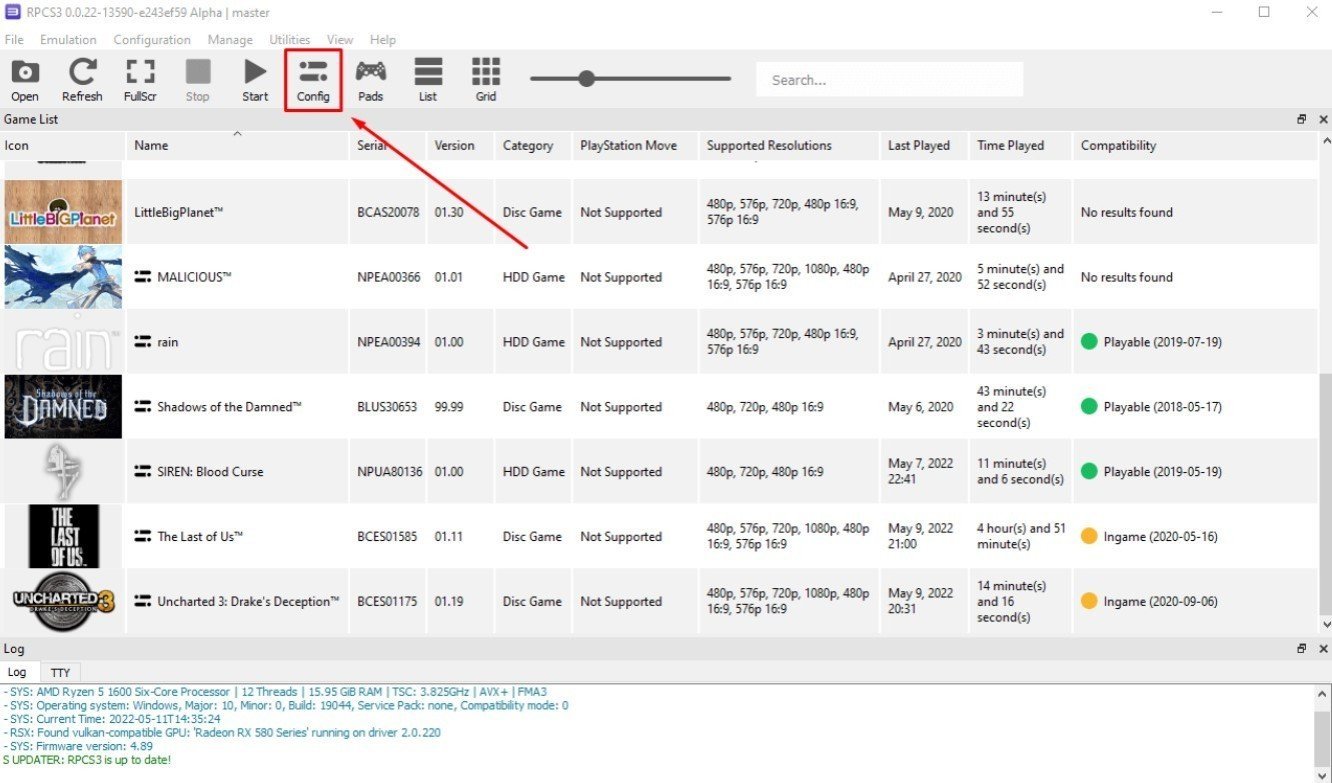The width and height of the screenshot is (1332, 783).
Task: Click config icon beside Shadows of the Damned
Action: coord(143,407)
